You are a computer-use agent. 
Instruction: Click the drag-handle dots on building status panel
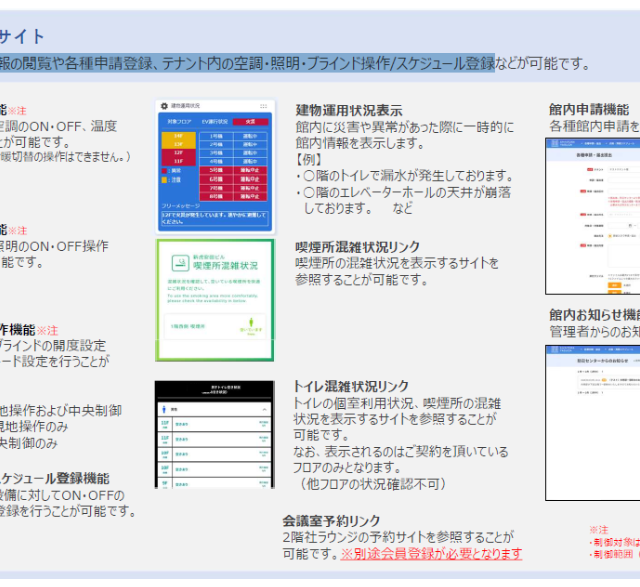265,105
